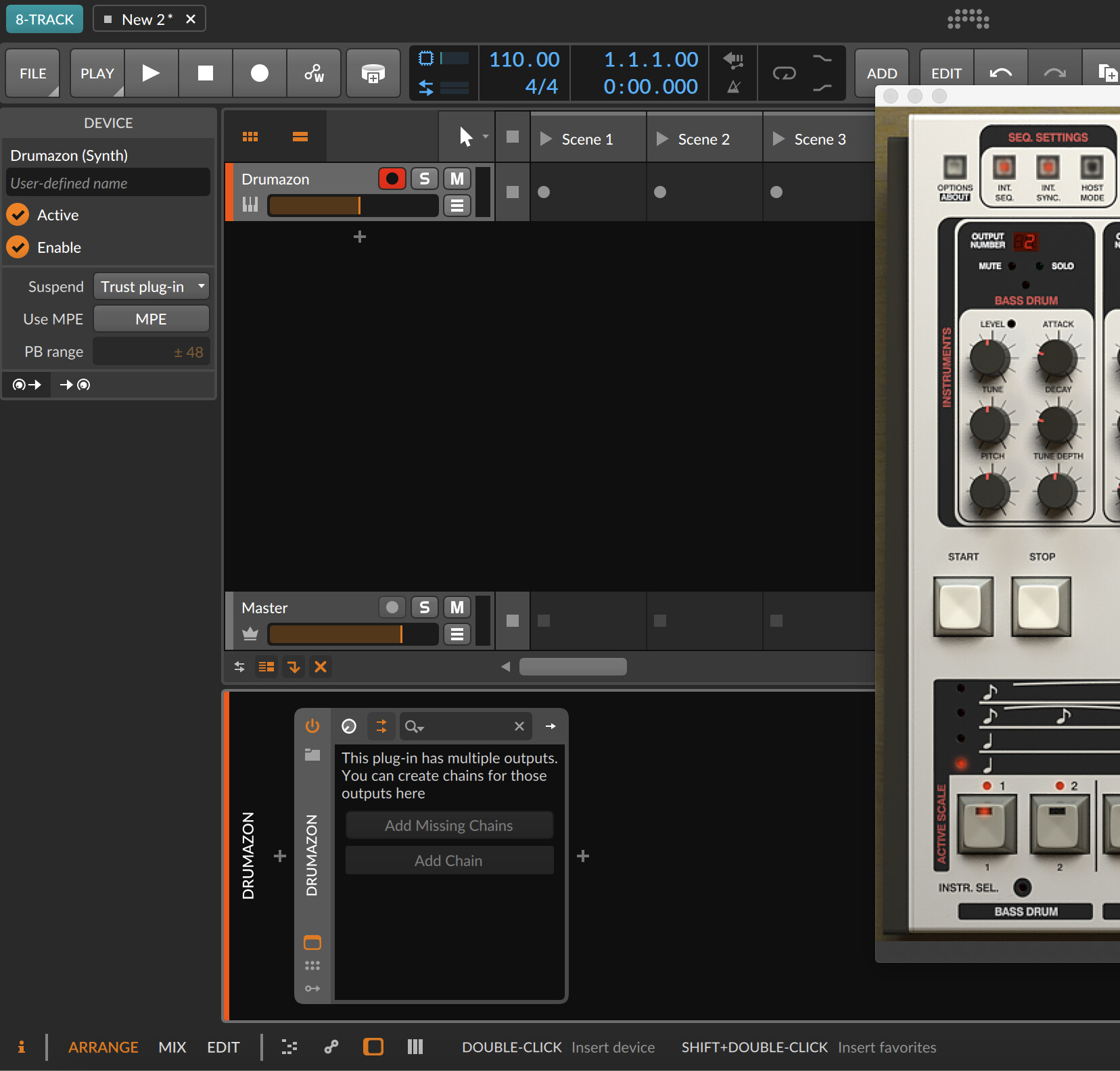Click the tempo value 110.00

(x=524, y=59)
